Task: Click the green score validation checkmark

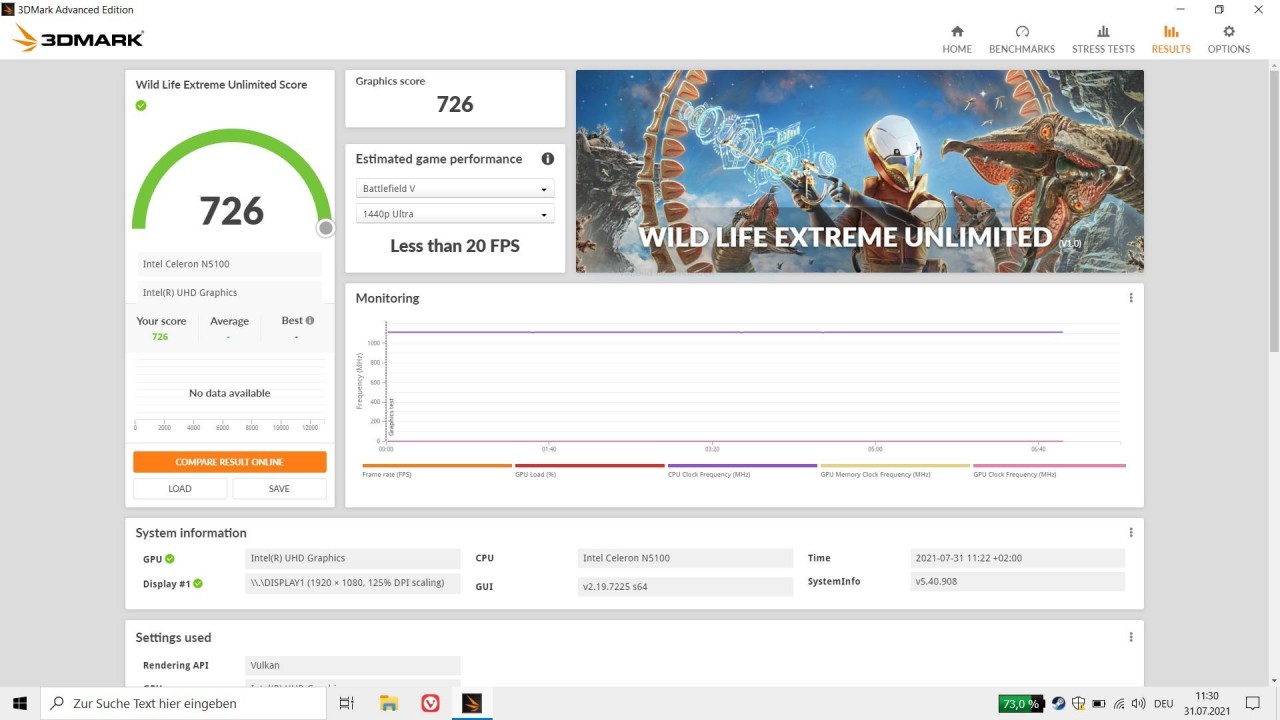Action: tap(141, 105)
